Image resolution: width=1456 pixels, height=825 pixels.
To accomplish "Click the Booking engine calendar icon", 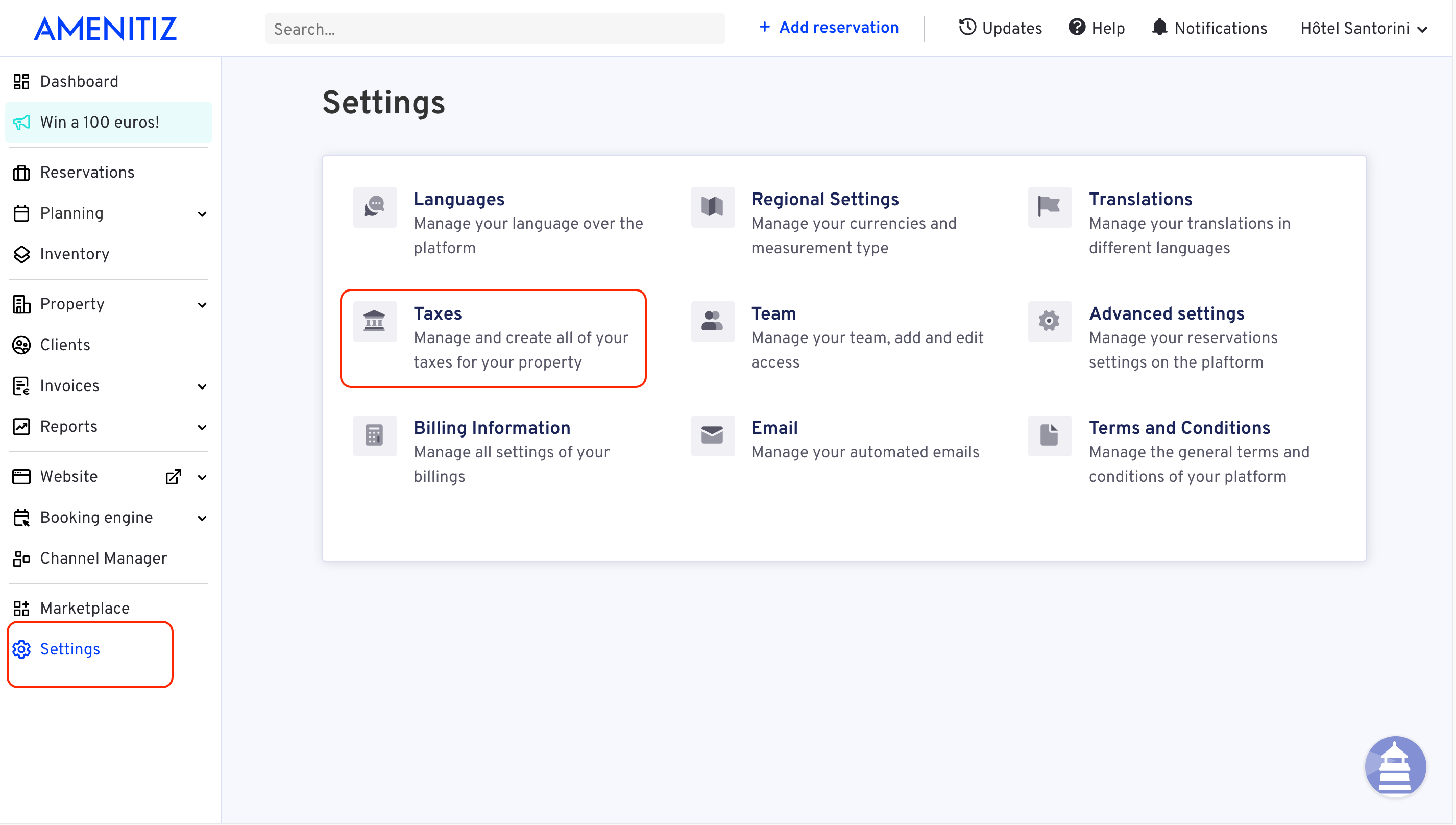I will pos(21,517).
